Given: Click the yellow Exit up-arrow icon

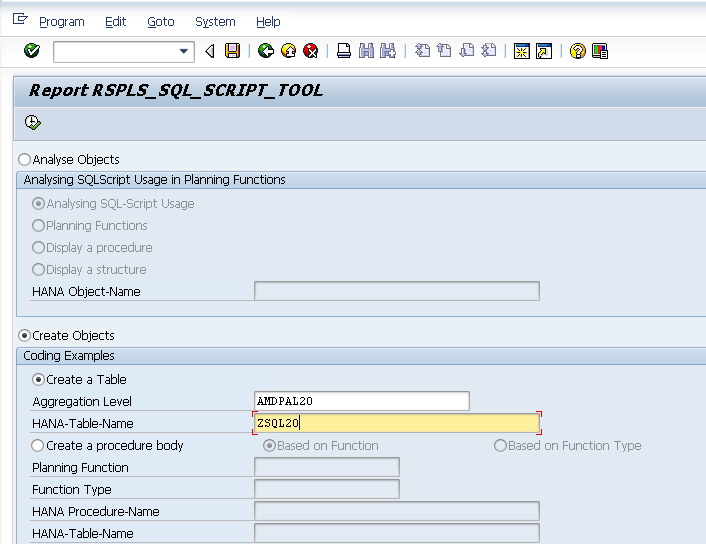Looking at the screenshot, I should [x=288, y=51].
